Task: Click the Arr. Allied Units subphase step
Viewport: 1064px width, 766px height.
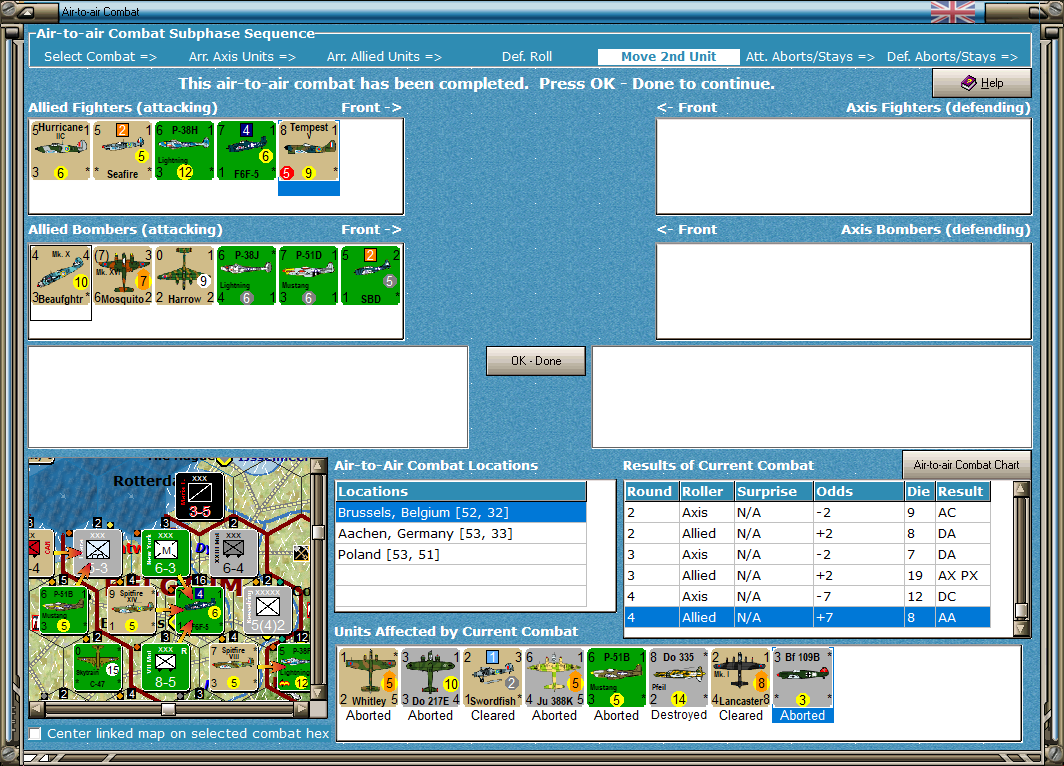Action: tap(384, 57)
